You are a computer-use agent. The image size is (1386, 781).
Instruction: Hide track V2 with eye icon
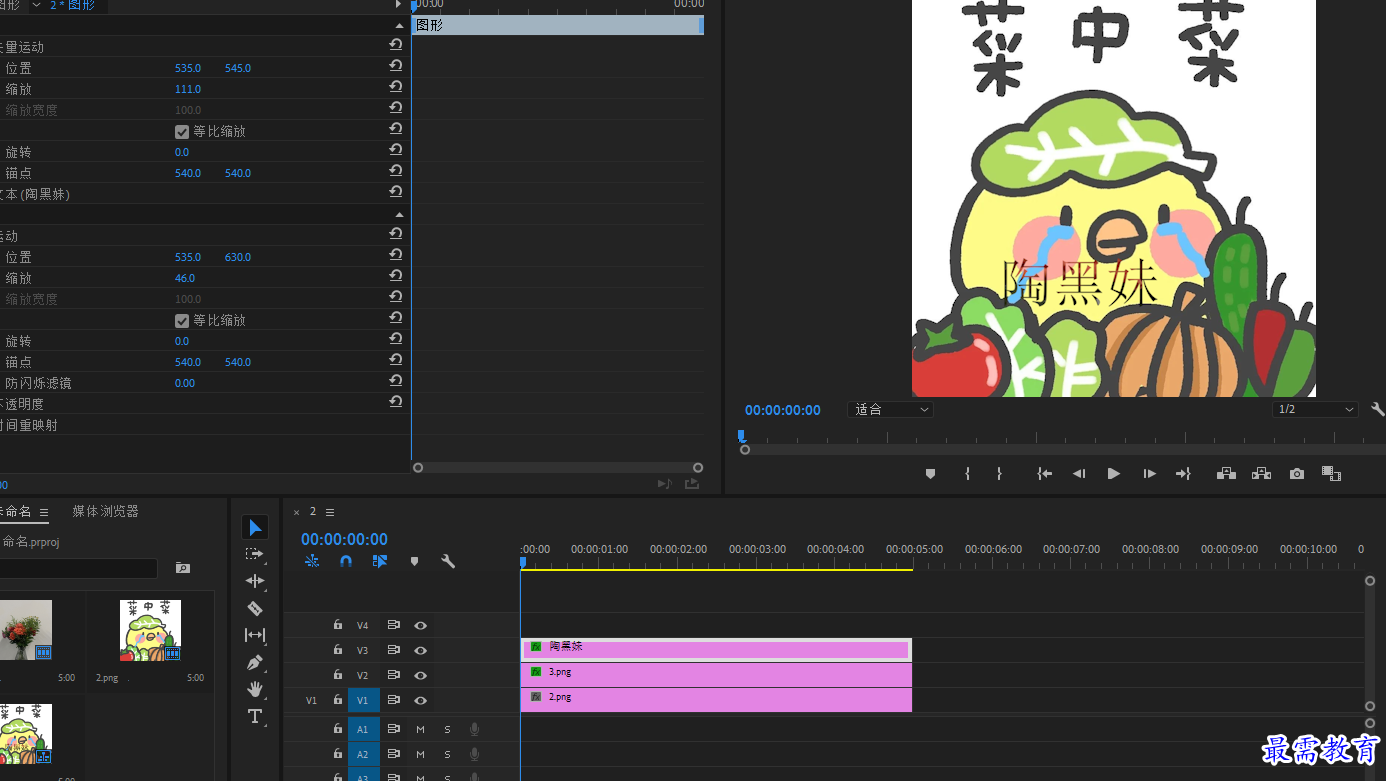click(421, 675)
